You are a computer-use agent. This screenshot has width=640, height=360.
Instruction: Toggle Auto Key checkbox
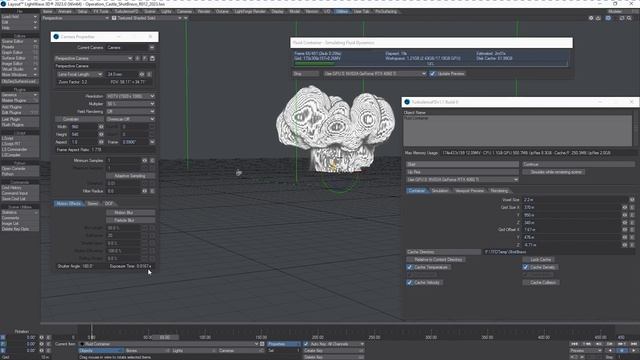[306, 344]
